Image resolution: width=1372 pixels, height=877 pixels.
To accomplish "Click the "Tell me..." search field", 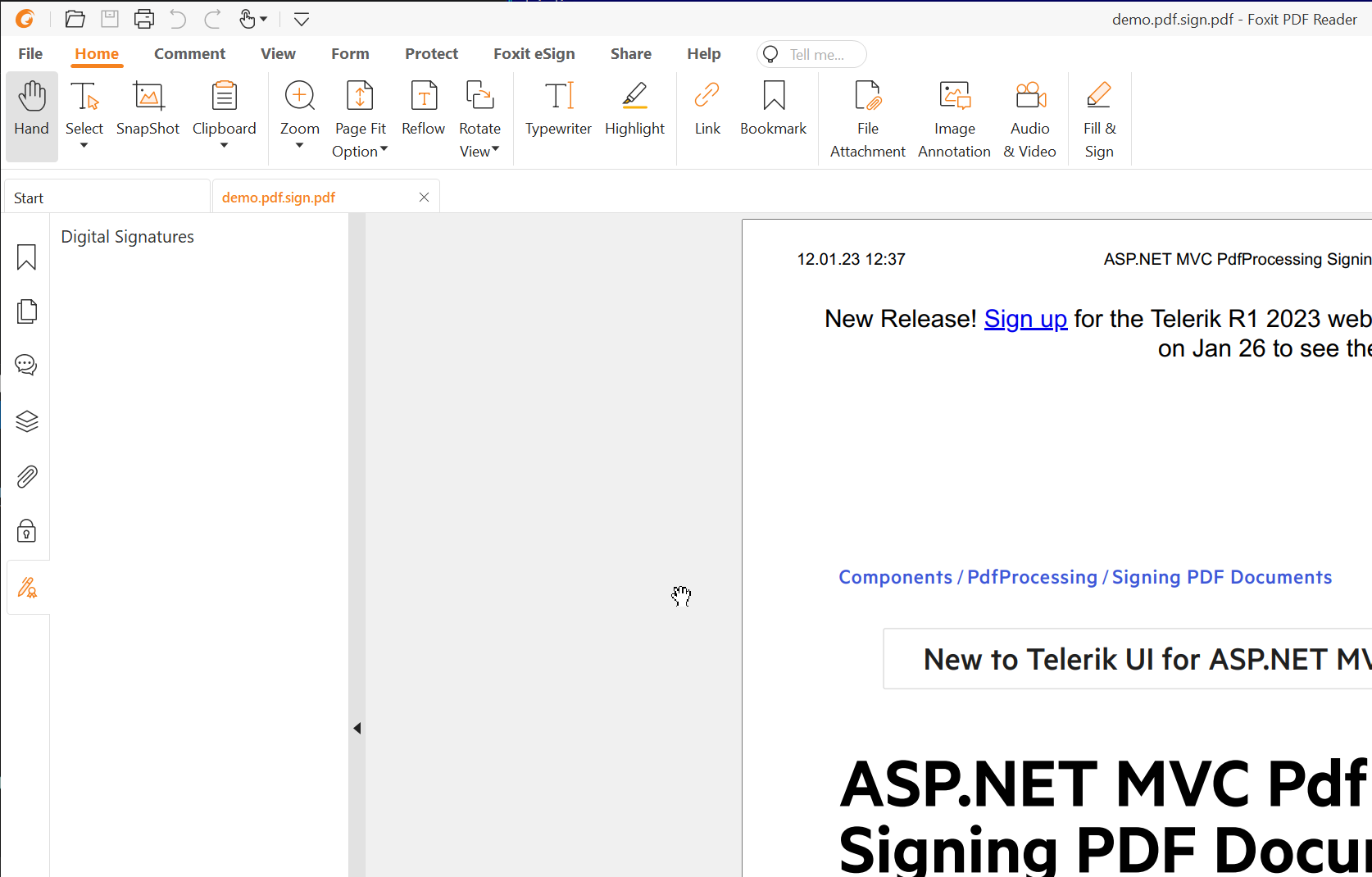I will (x=816, y=55).
